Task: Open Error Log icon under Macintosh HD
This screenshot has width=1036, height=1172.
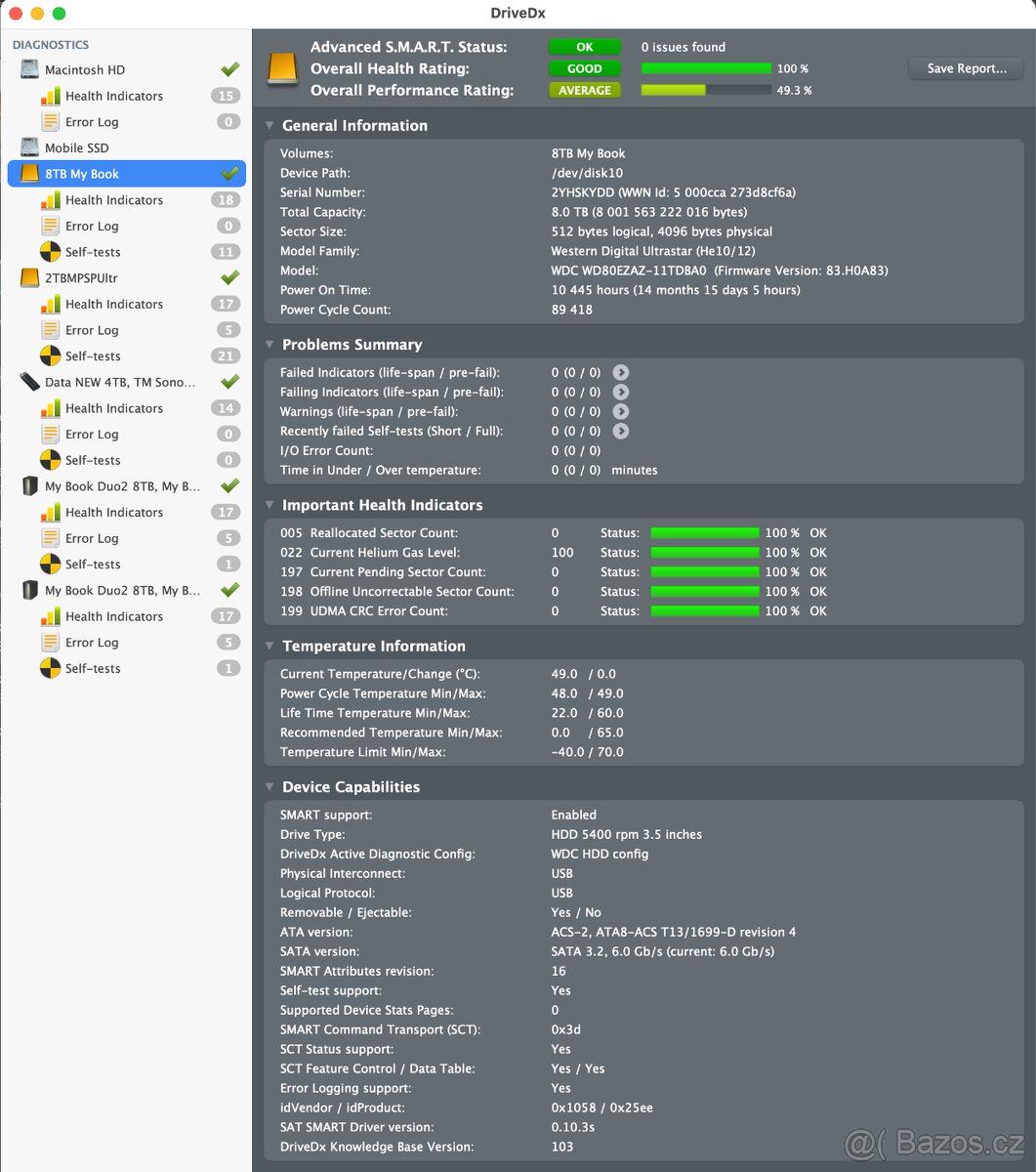Action: tap(50, 122)
